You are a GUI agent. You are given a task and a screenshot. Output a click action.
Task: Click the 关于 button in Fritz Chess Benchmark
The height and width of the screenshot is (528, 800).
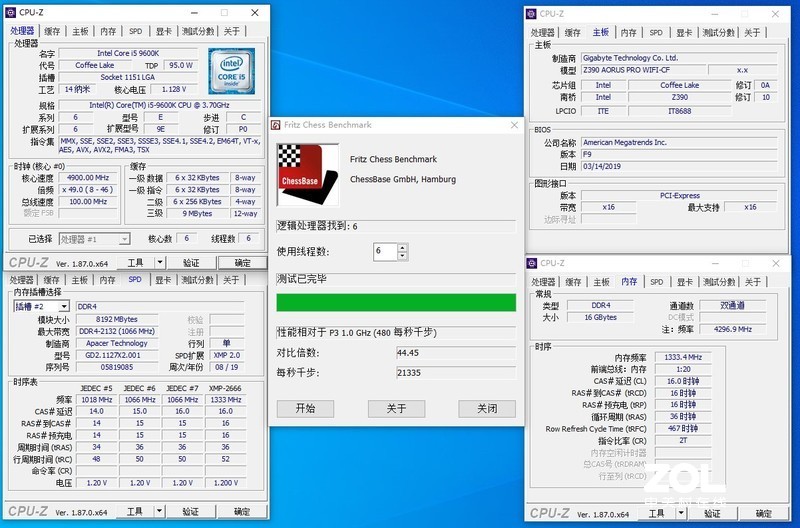[396, 408]
